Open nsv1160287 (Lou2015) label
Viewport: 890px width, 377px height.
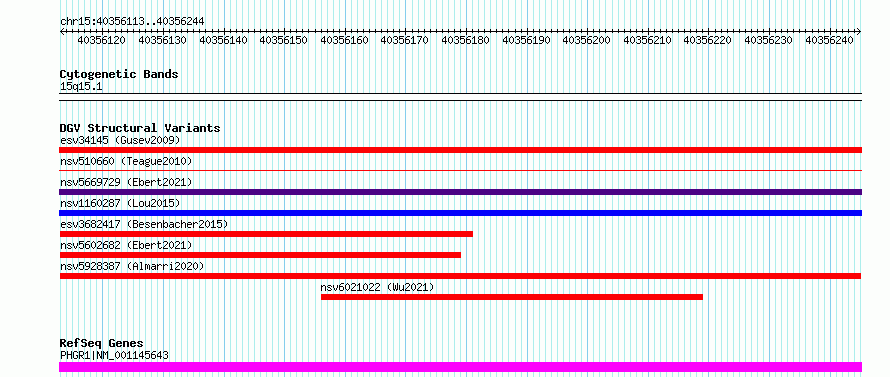coord(120,203)
